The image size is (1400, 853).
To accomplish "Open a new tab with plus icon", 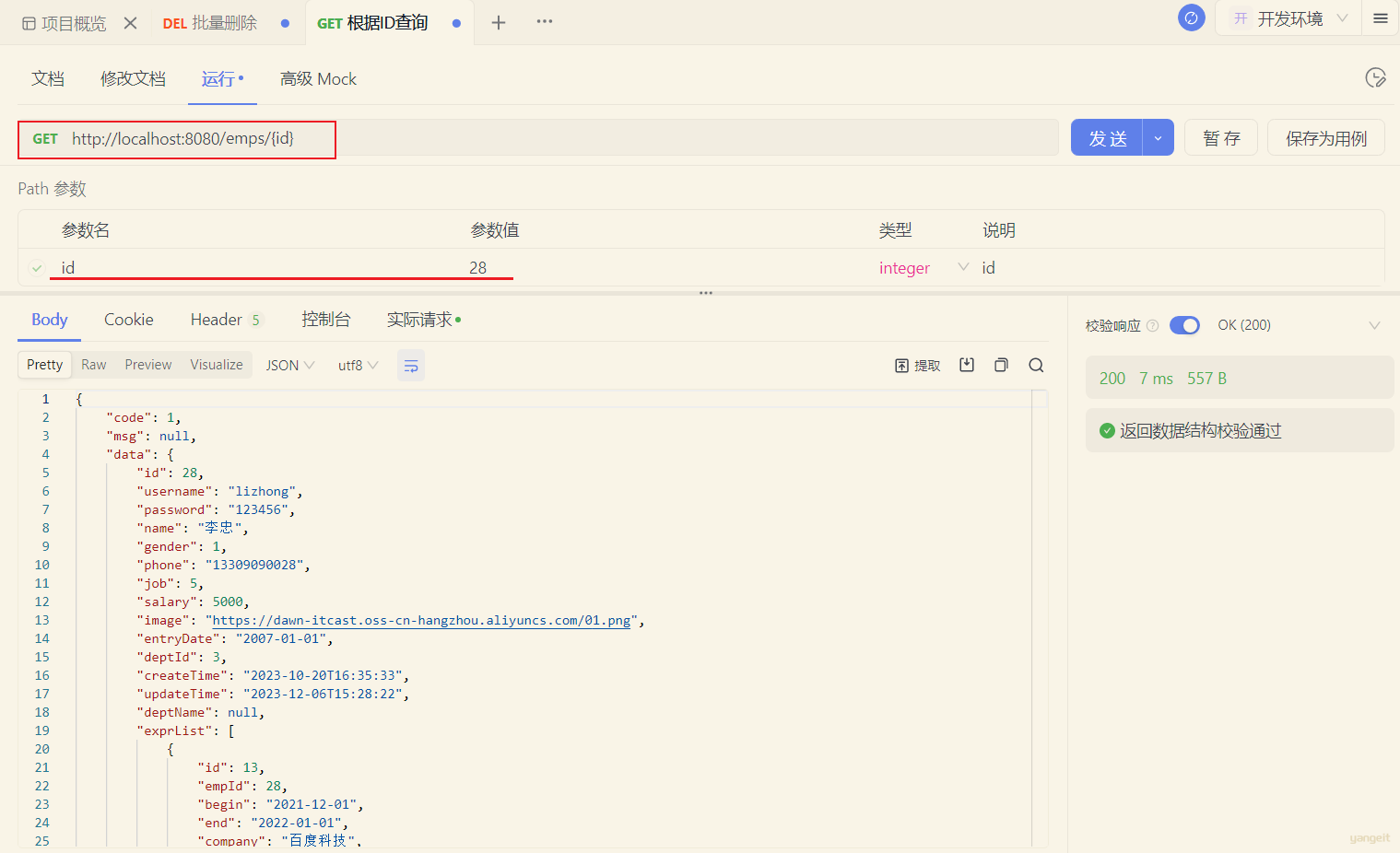I will tap(499, 23).
